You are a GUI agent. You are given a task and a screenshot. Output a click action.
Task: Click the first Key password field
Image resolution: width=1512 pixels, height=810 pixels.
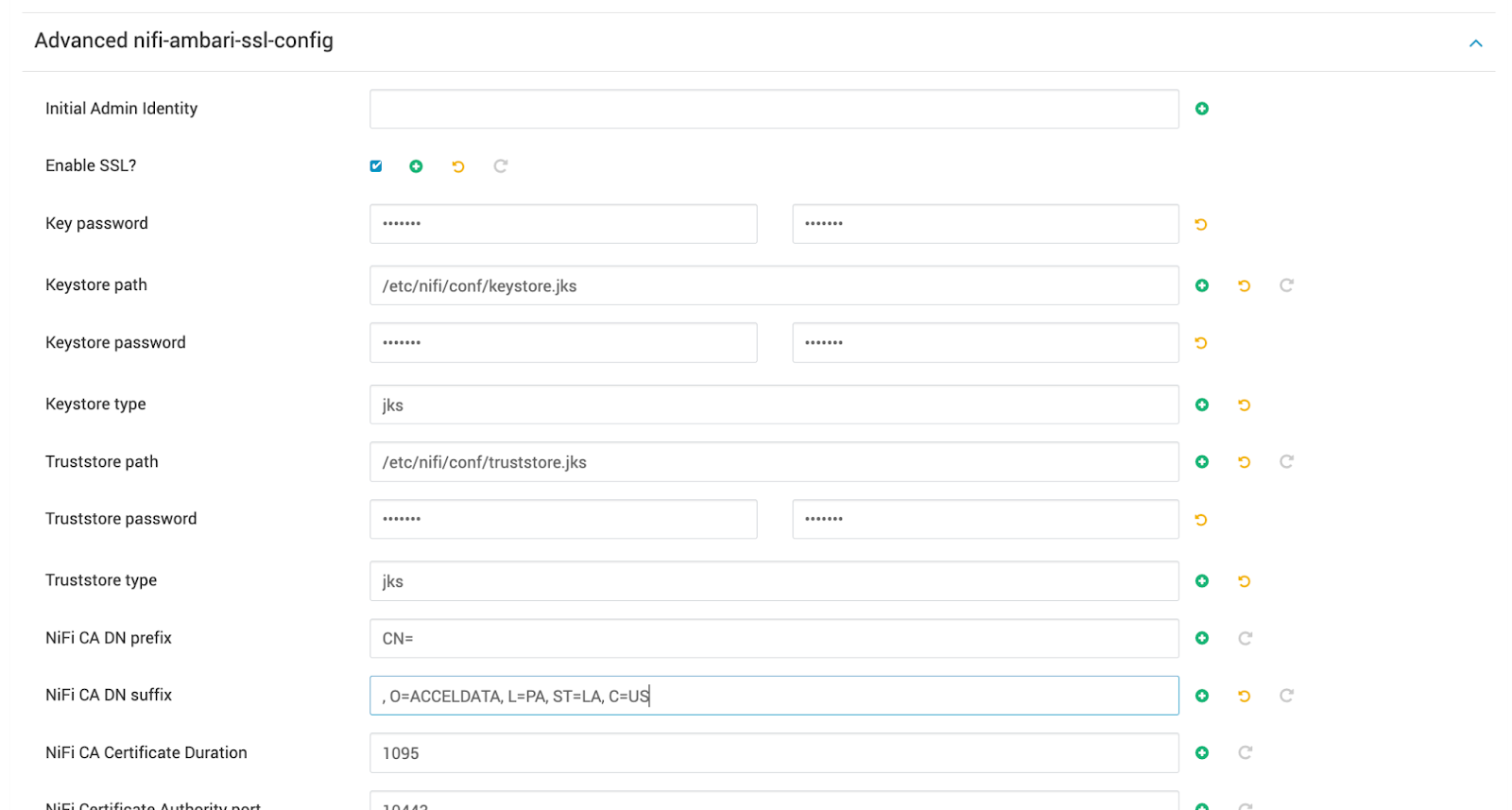563,224
